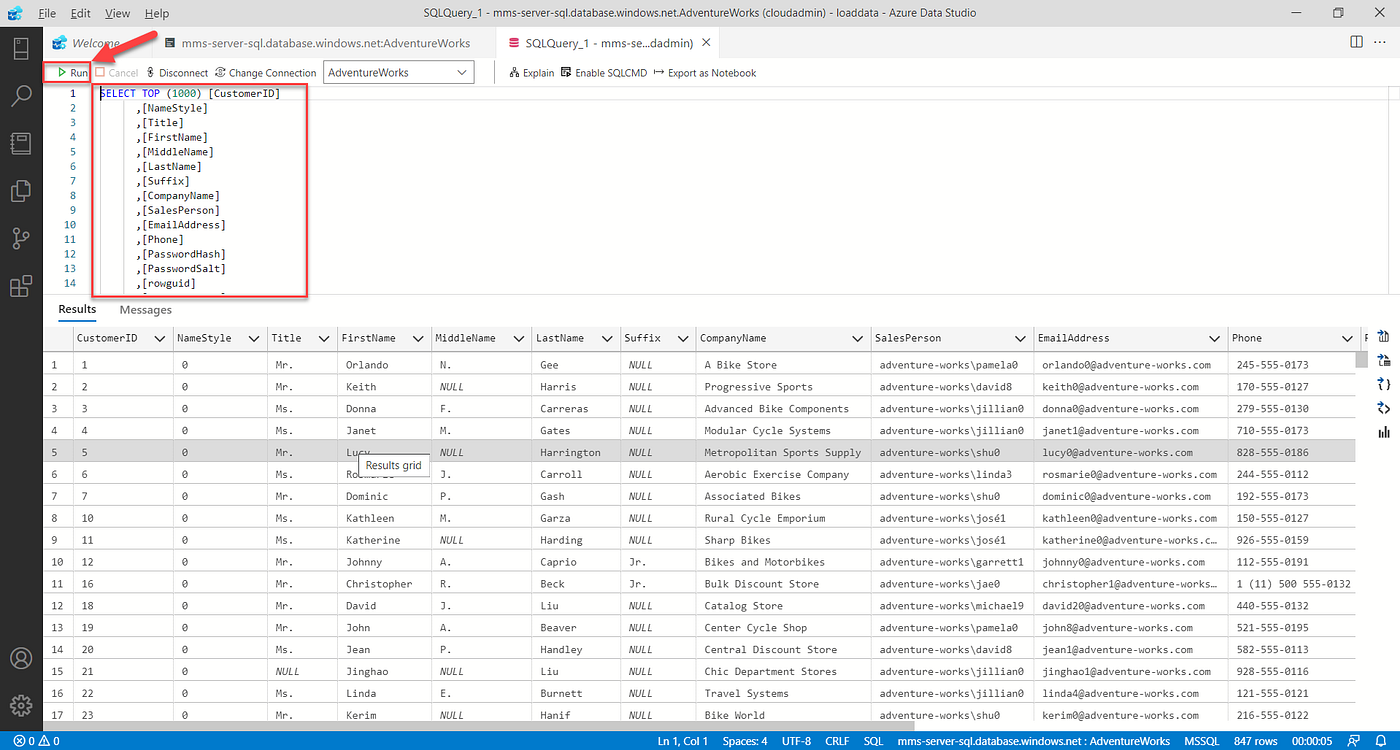Save results as XML
1400x750 pixels.
tap(1383, 408)
